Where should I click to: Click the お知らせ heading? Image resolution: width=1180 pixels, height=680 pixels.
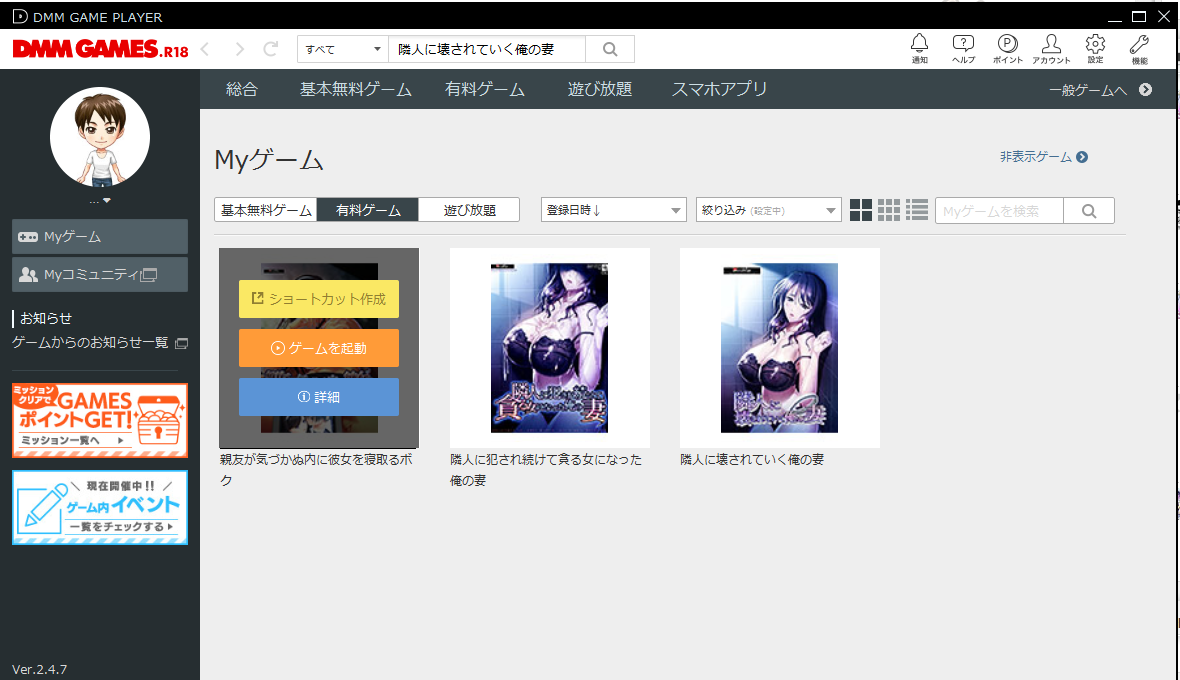click(46, 318)
